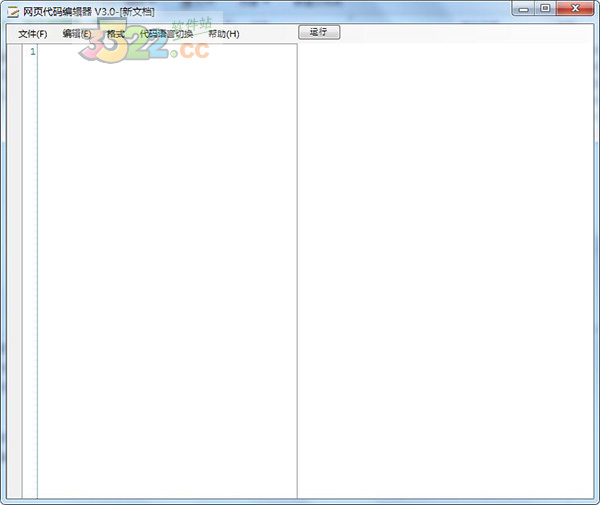Maximize the editor window
The image size is (600, 505).
(x=545, y=8)
